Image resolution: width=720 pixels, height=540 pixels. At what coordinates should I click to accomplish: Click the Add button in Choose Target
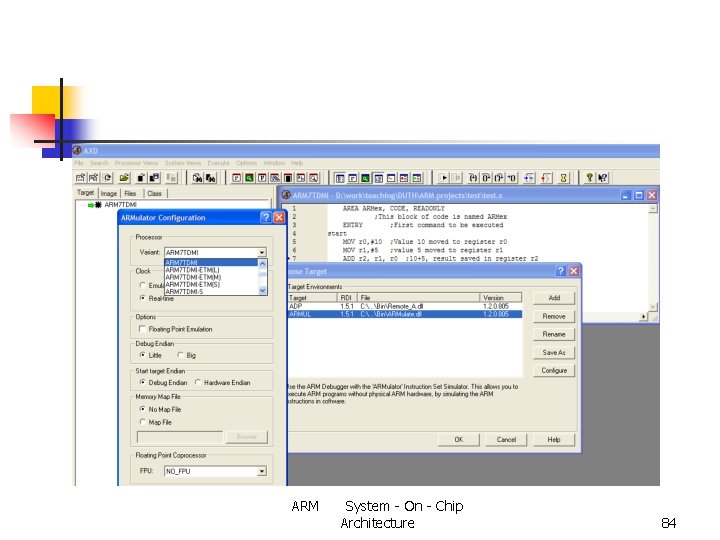coord(554,298)
